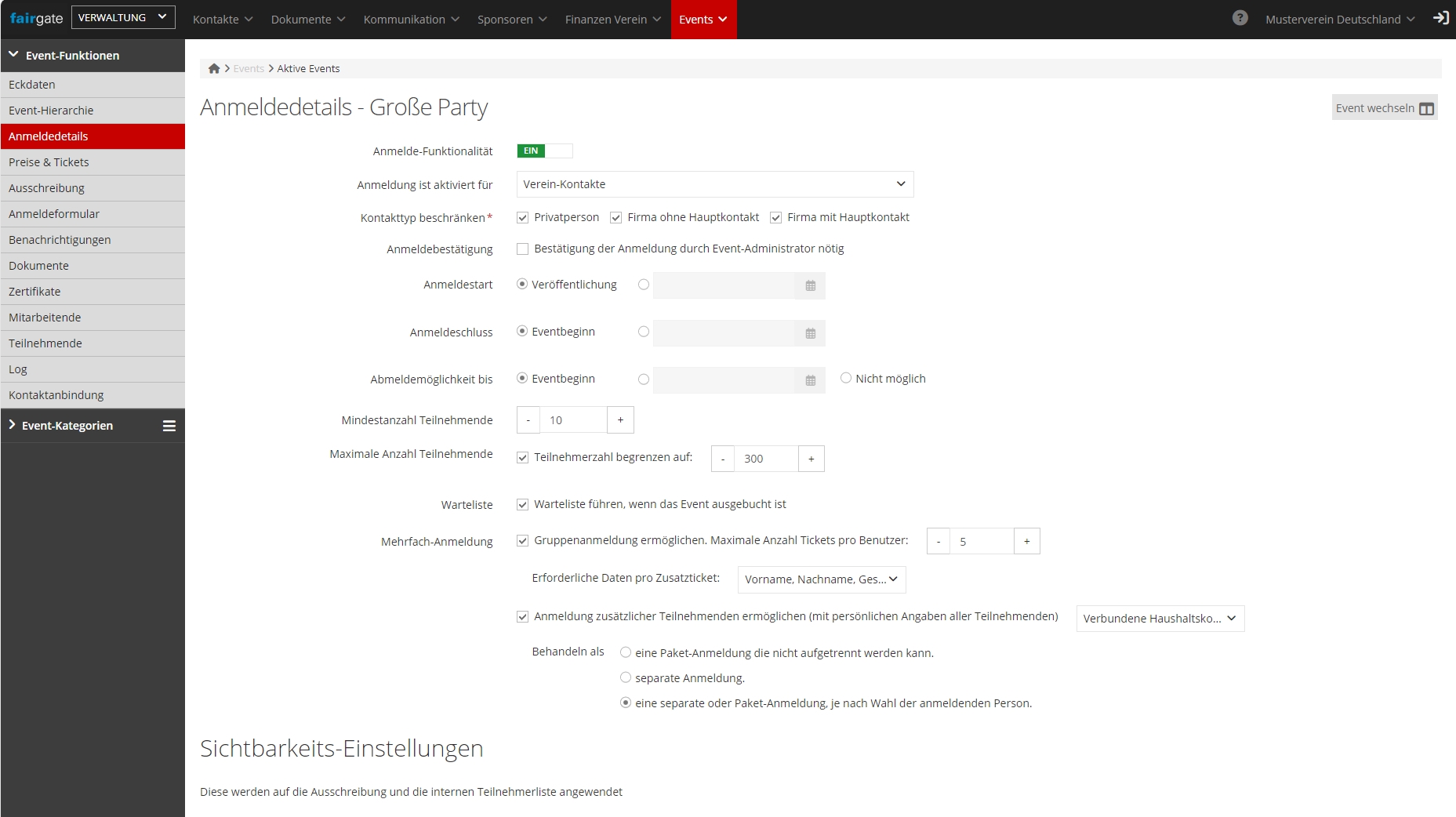Enable confirmation by Event-Administrator checkbox
Viewport: 1456px width, 817px height.
(x=523, y=249)
